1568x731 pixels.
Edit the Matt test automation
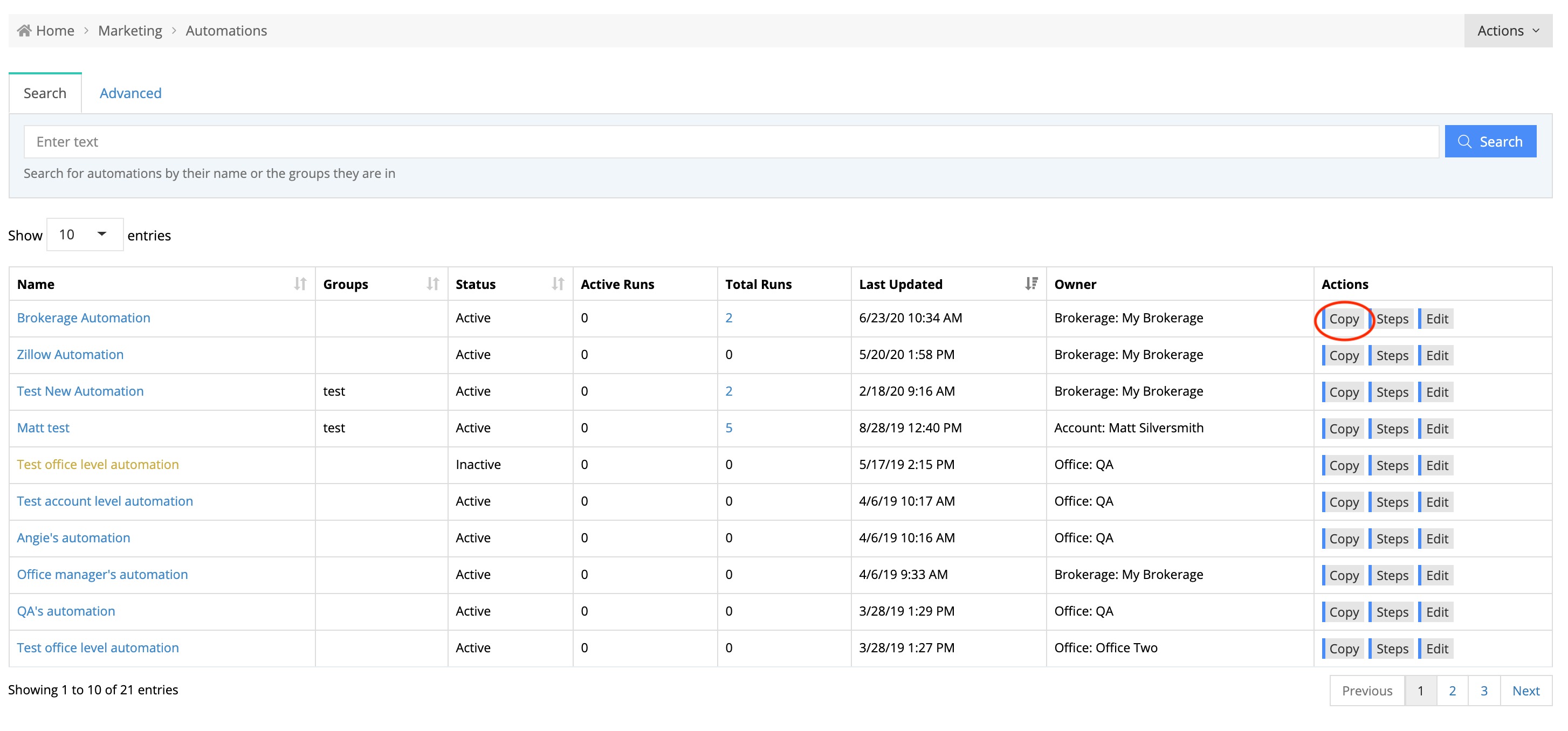coord(1436,429)
